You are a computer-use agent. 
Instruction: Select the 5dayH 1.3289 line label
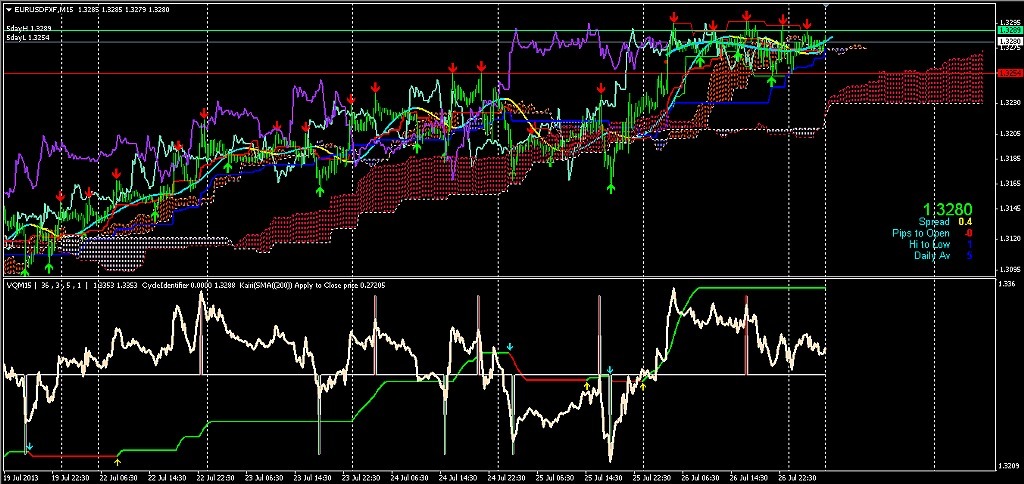coord(28,27)
